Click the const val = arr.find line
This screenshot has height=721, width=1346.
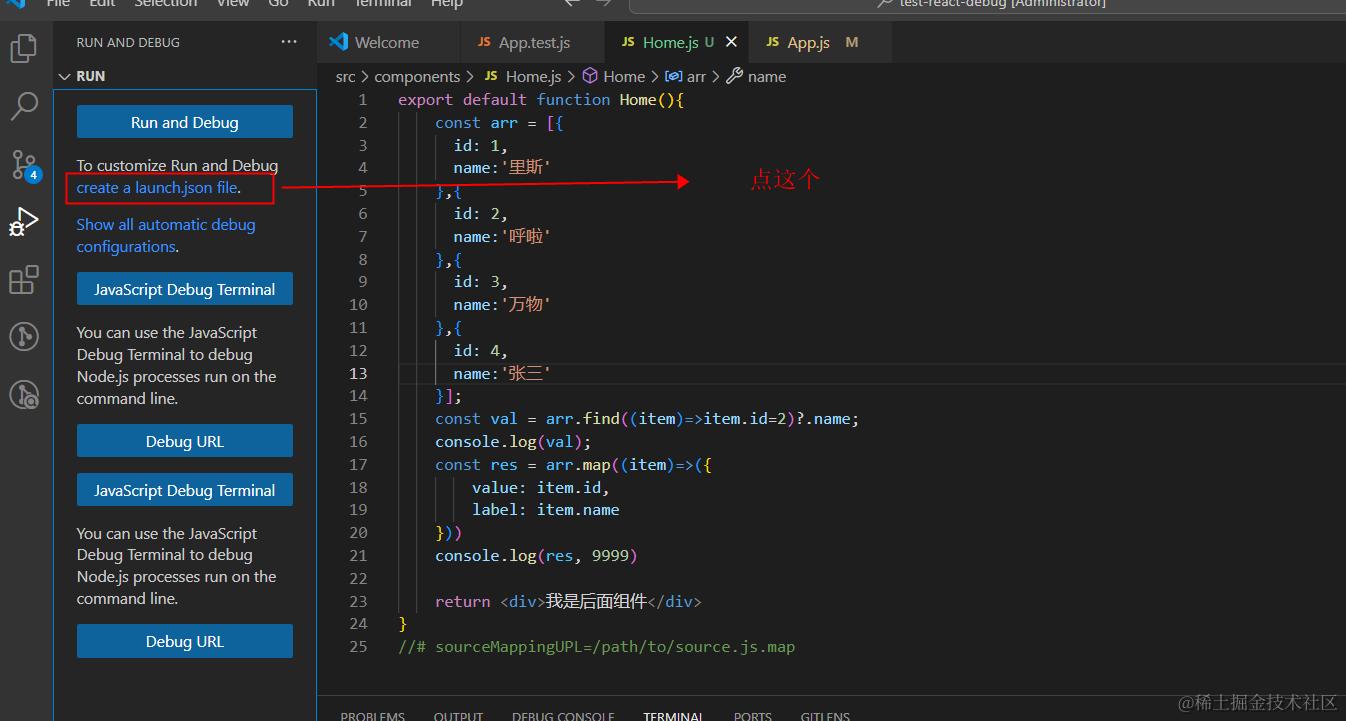(647, 418)
